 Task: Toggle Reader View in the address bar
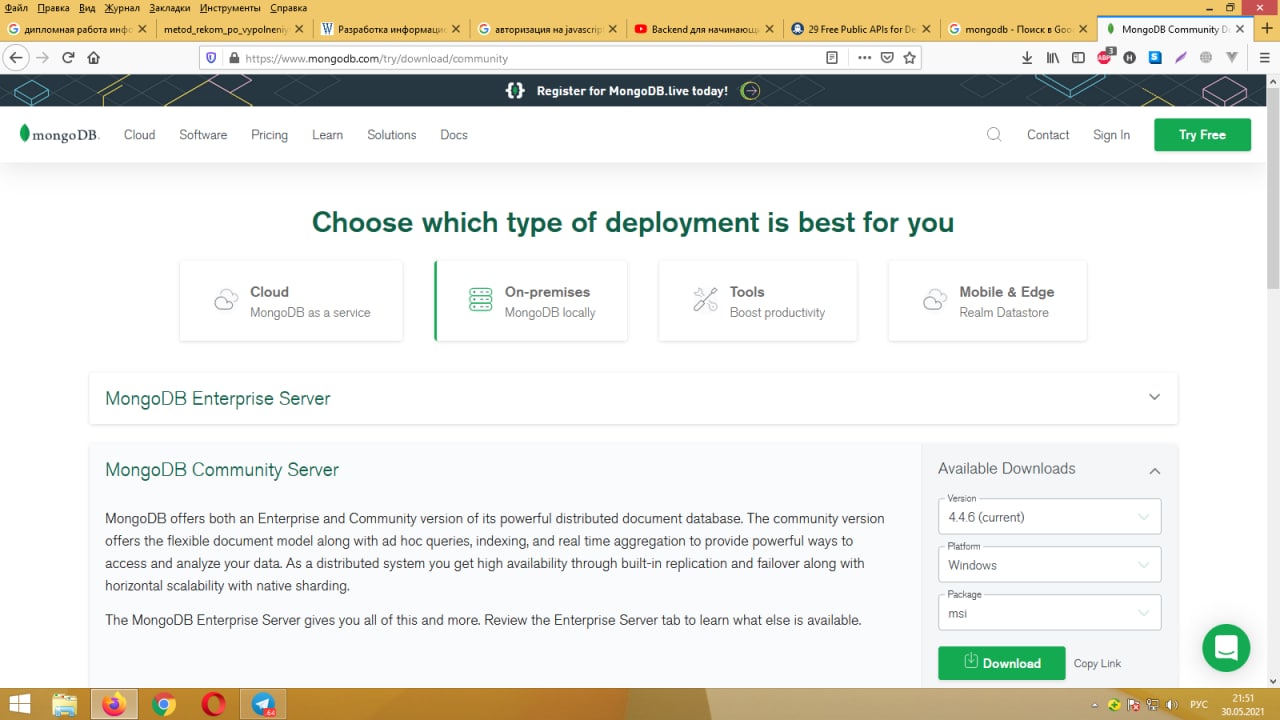click(832, 58)
